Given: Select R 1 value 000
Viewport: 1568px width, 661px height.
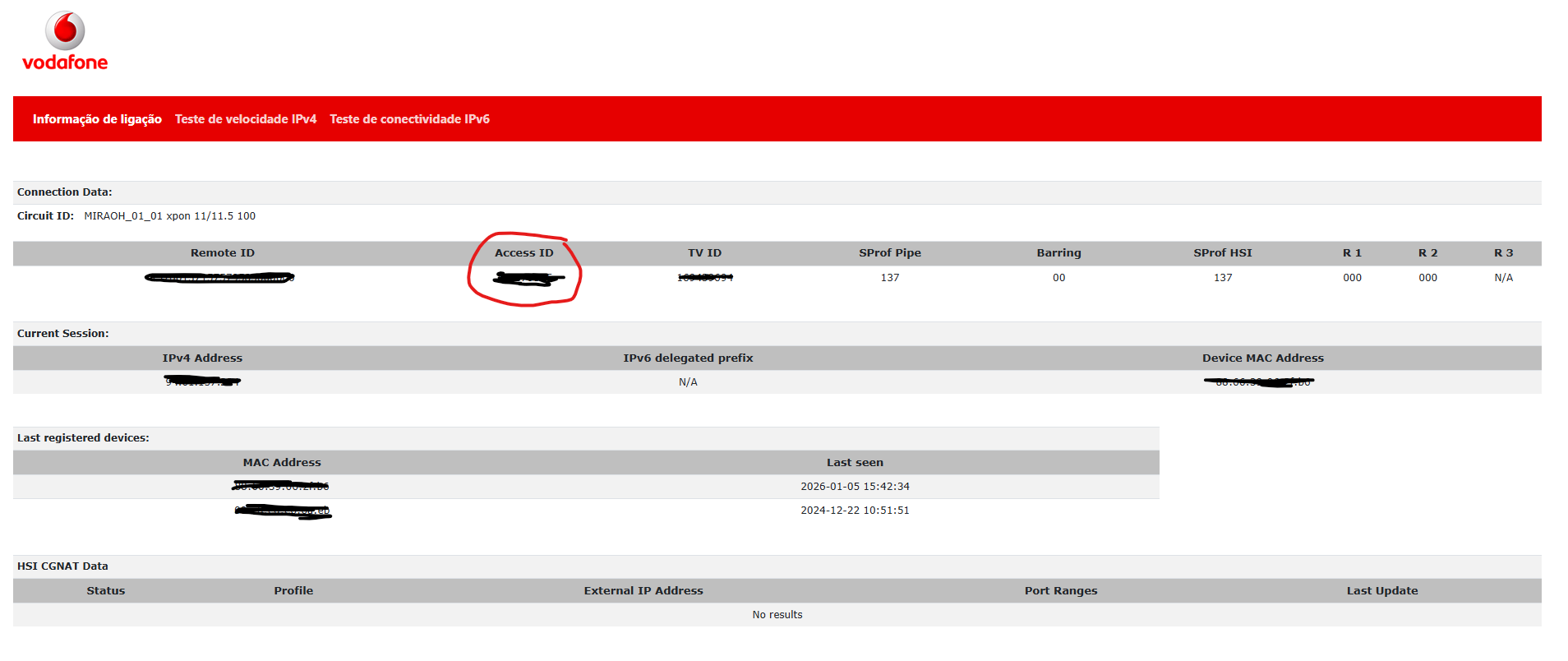Looking at the screenshot, I should point(1352,278).
